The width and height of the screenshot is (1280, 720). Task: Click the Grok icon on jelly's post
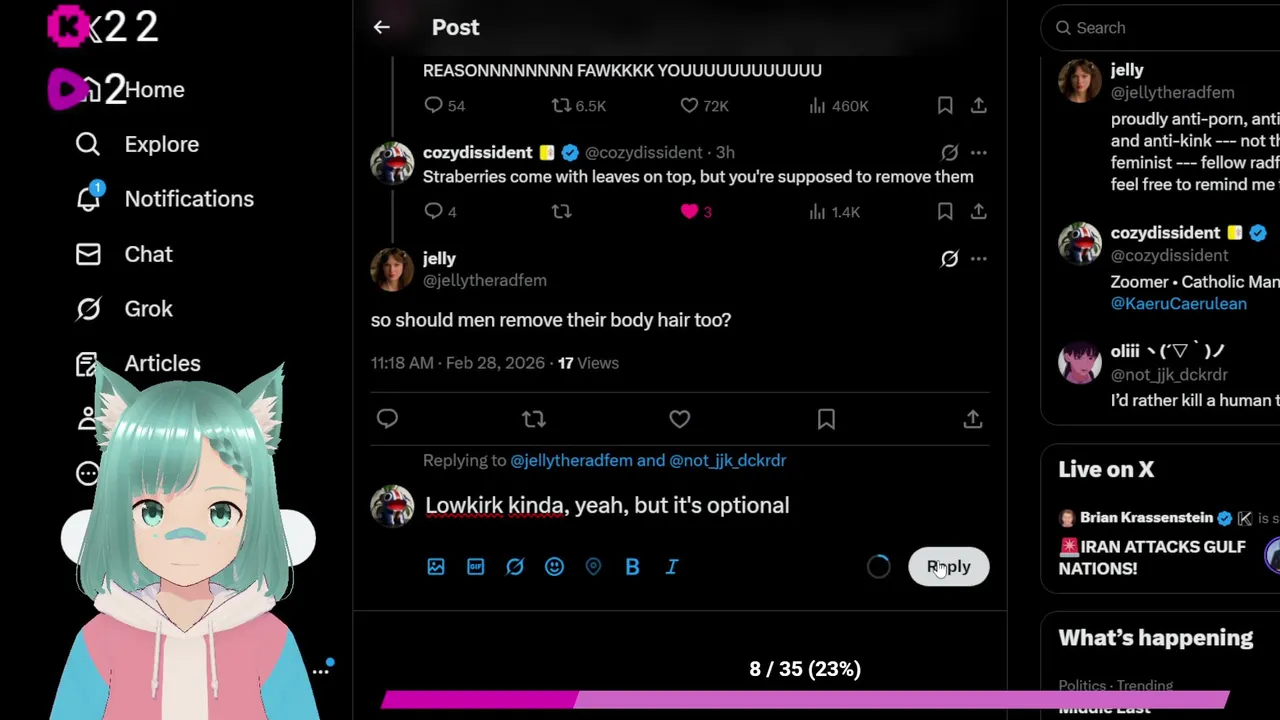point(949,259)
